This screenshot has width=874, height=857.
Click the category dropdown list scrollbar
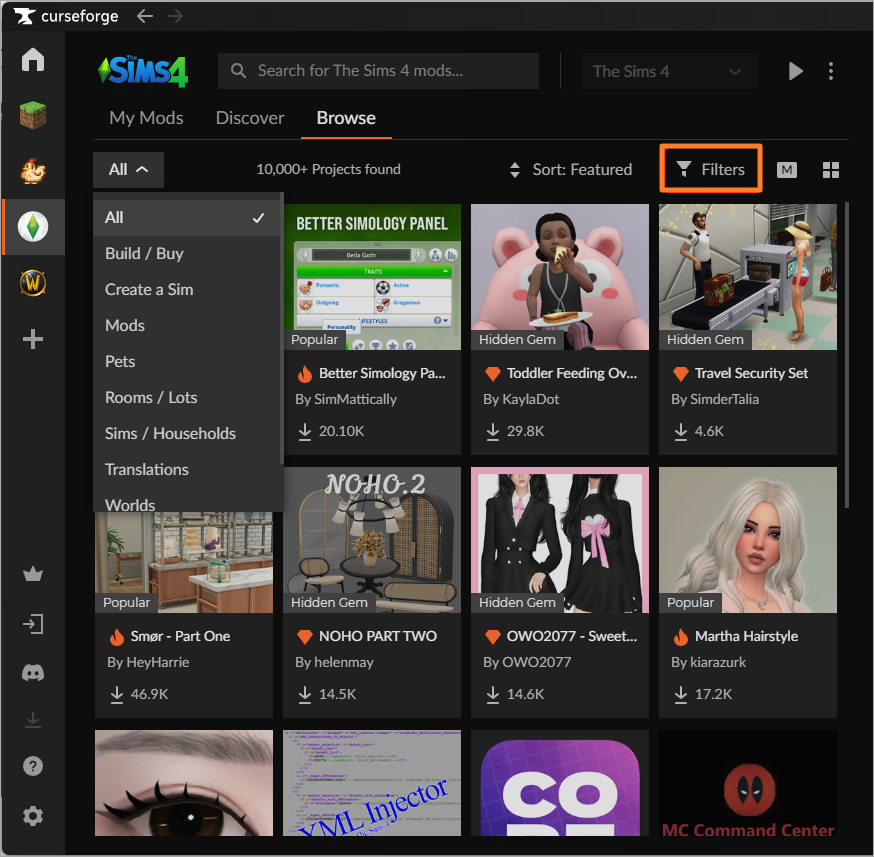(281, 329)
